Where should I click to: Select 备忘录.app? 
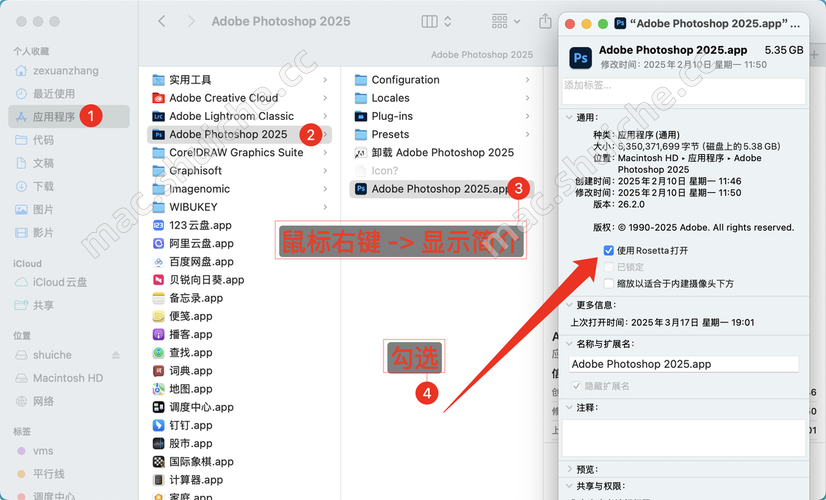coord(239,298)
